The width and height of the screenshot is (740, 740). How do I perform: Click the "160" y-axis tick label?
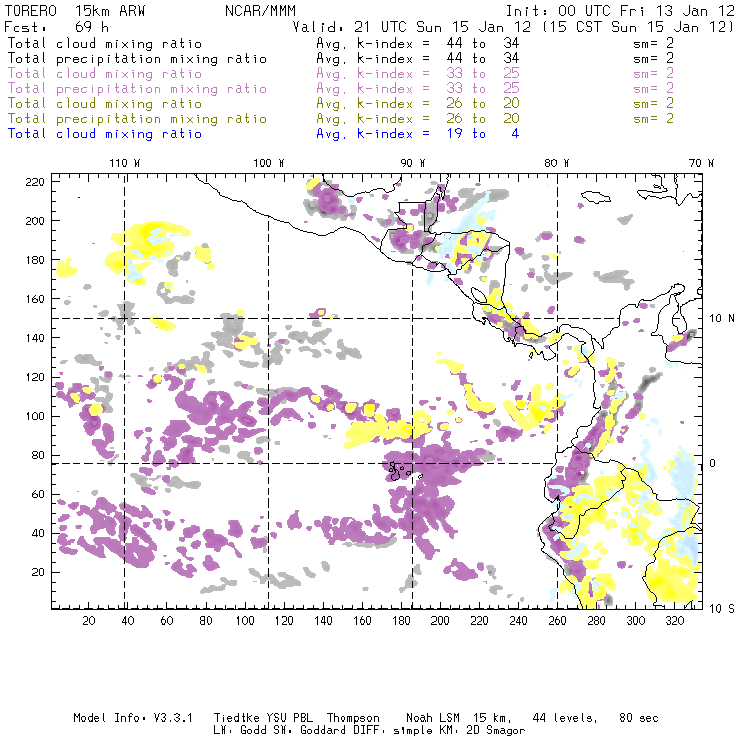(x=35, y=299)
